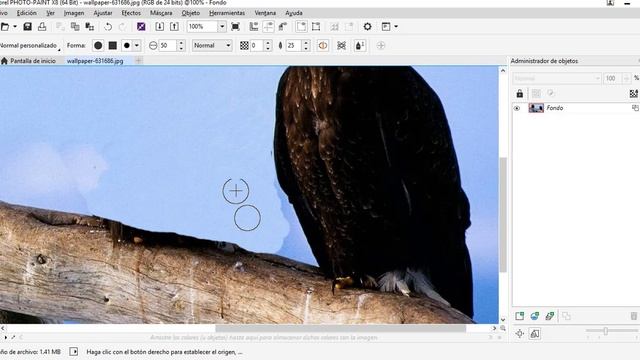This screenshot has width=640, height=360.
Task: Open the Normal personalizado brush type dropdown
Action: pyautogui.click(x=30, y=46)
